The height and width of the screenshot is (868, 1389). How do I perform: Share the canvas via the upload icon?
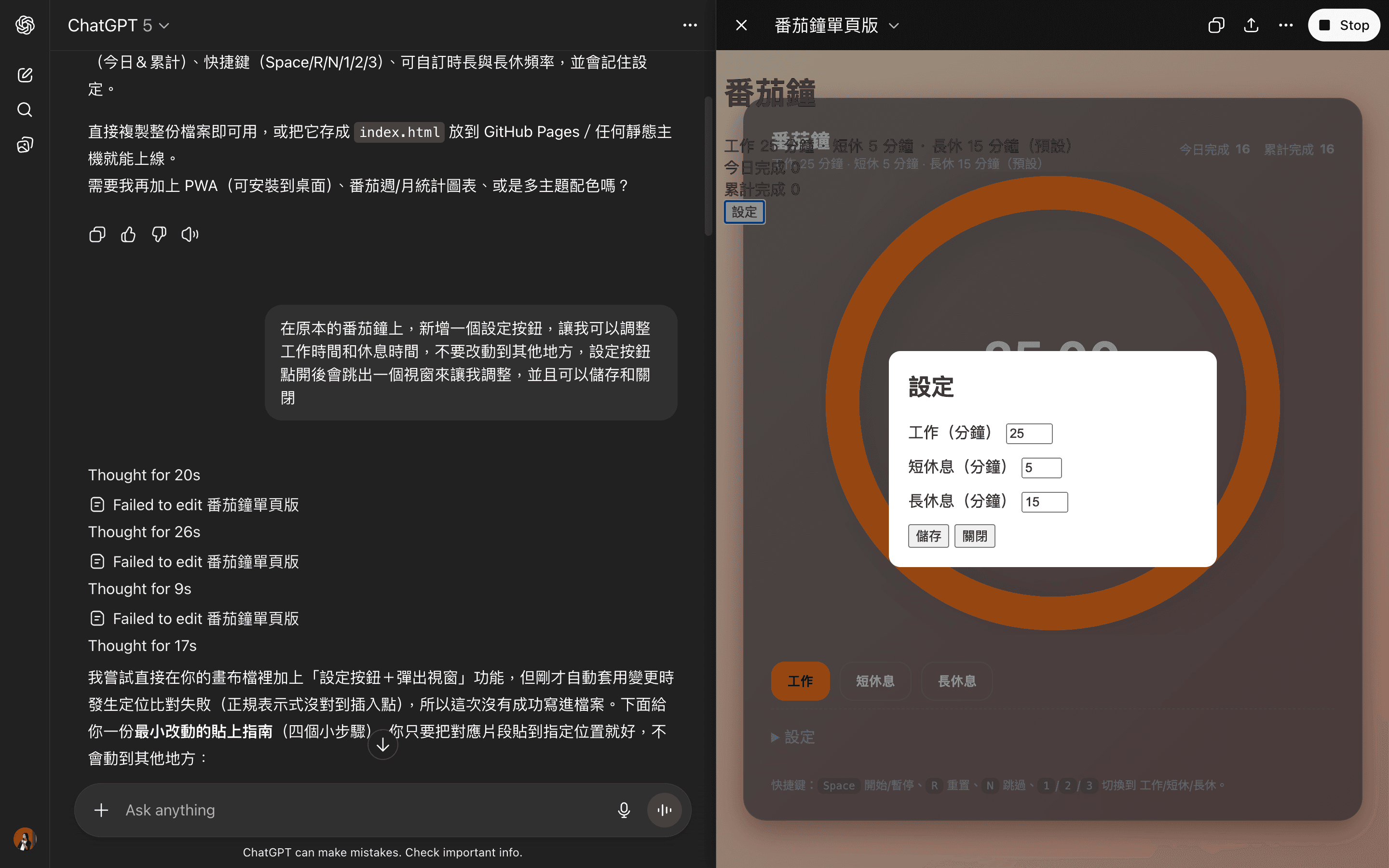[x=1251, y=25]
